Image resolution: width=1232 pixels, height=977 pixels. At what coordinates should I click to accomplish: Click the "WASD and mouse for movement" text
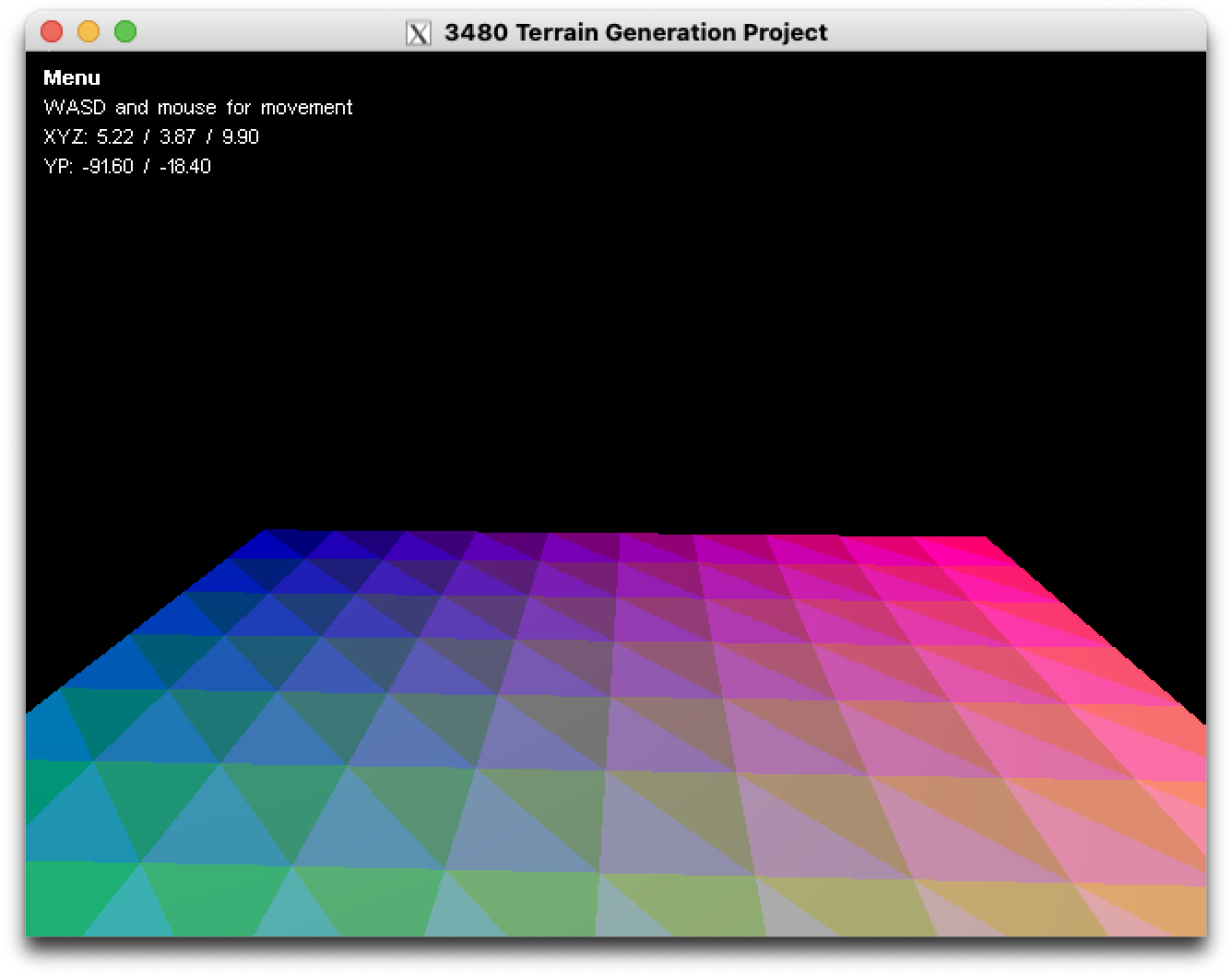198,108
